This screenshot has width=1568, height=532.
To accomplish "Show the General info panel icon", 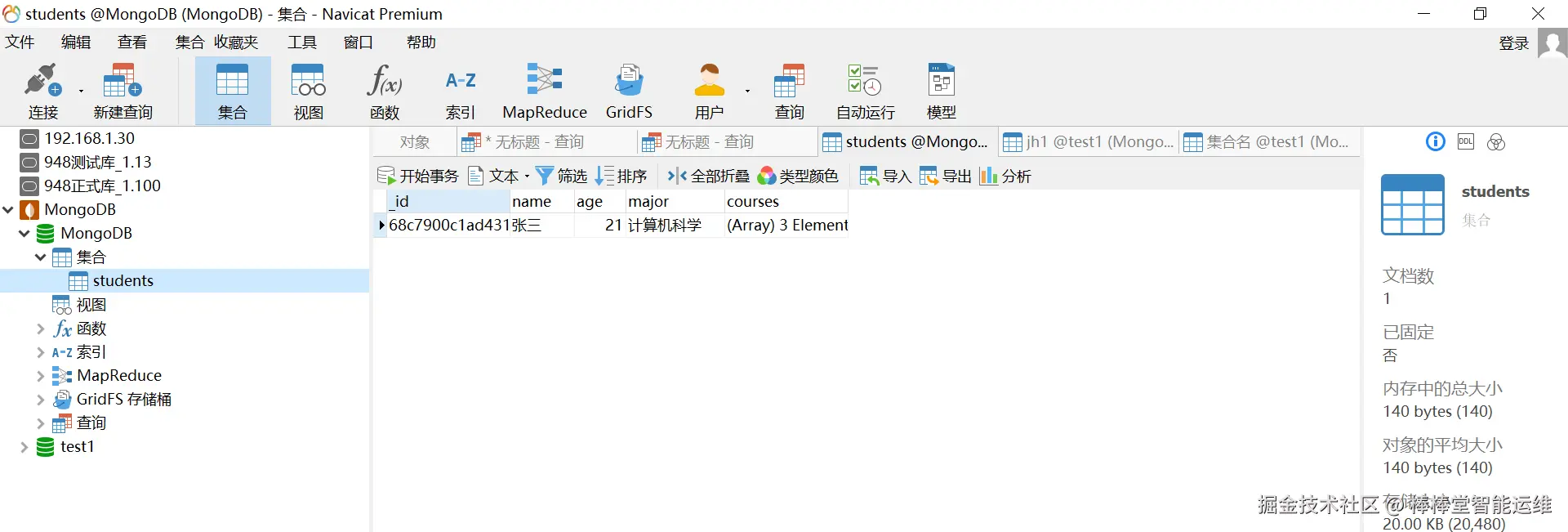I will [1435, 142].
